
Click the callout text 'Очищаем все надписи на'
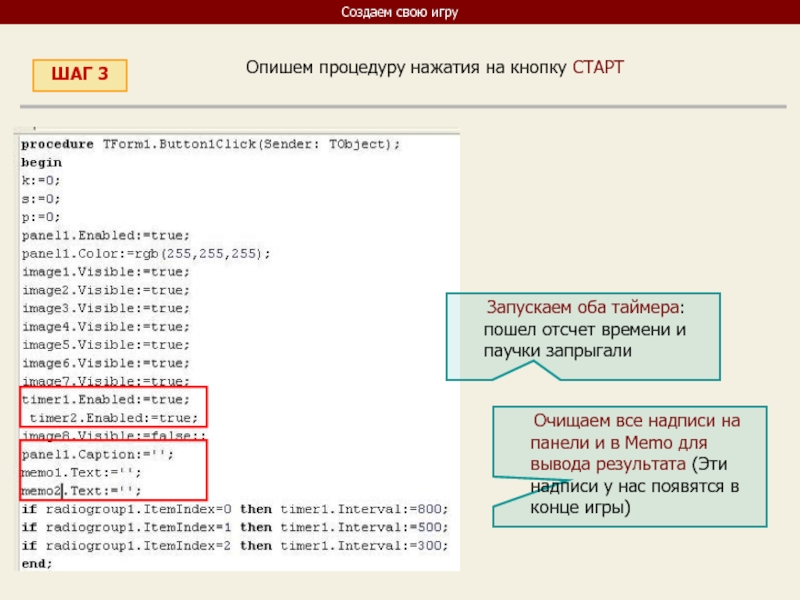click(x=636, y=421)
